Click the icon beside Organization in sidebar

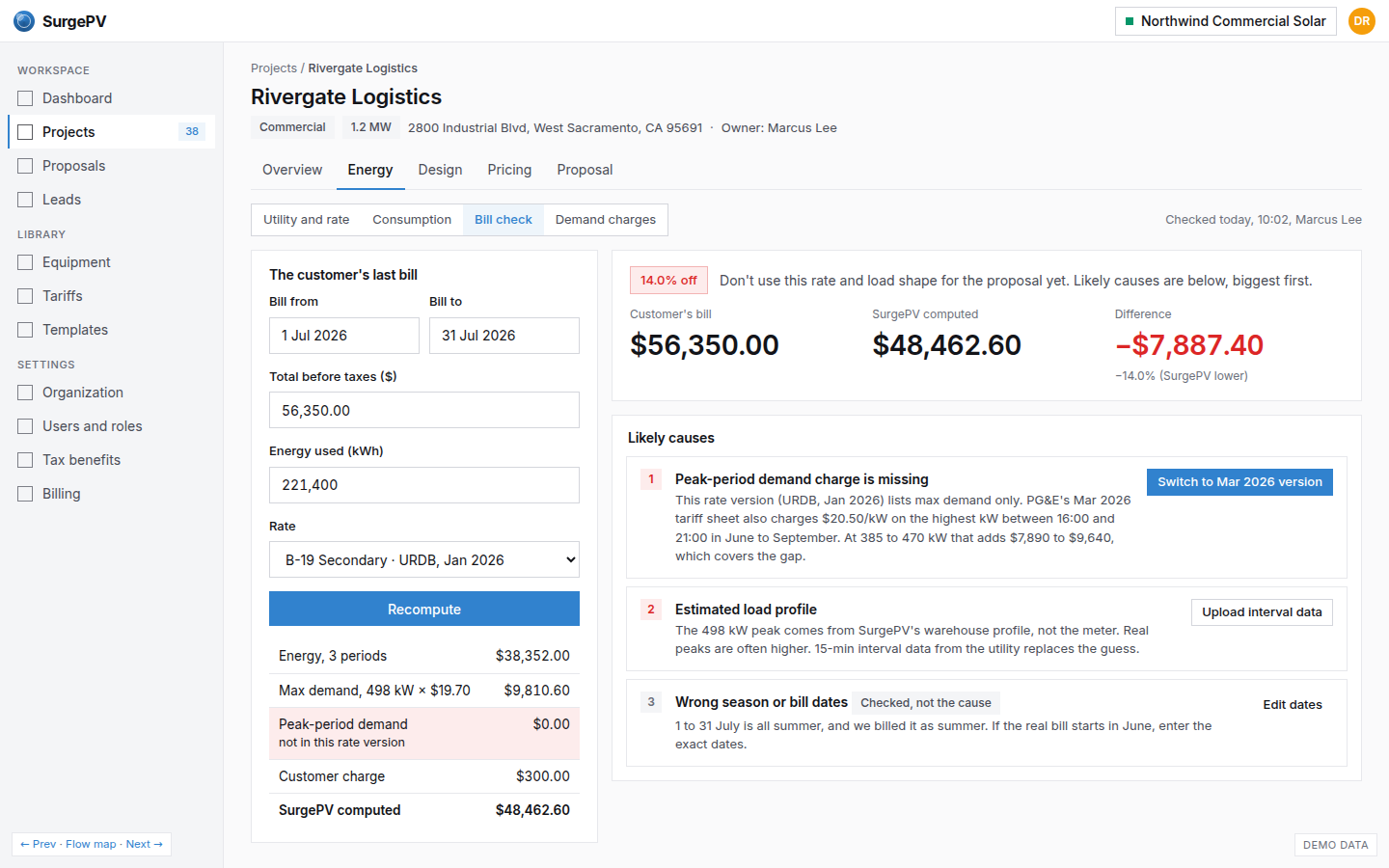[25, 393]
